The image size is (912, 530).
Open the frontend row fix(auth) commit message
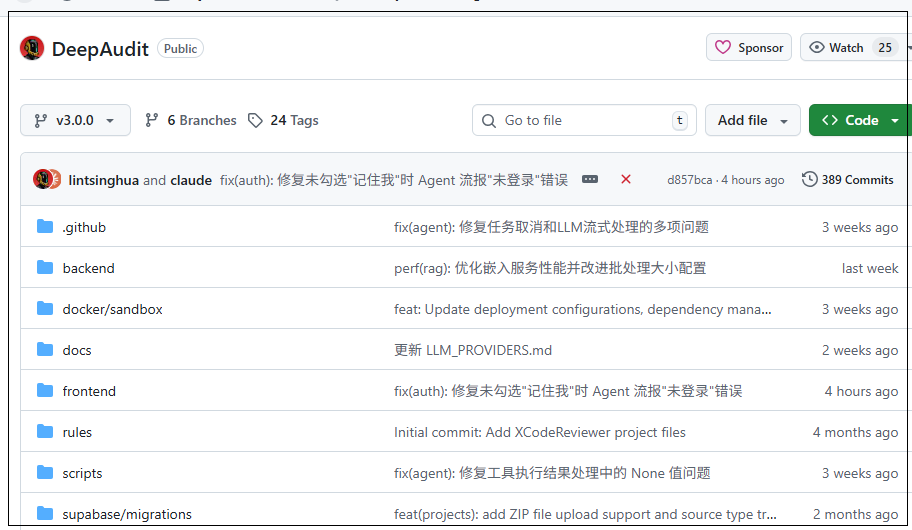click(568, 391)
